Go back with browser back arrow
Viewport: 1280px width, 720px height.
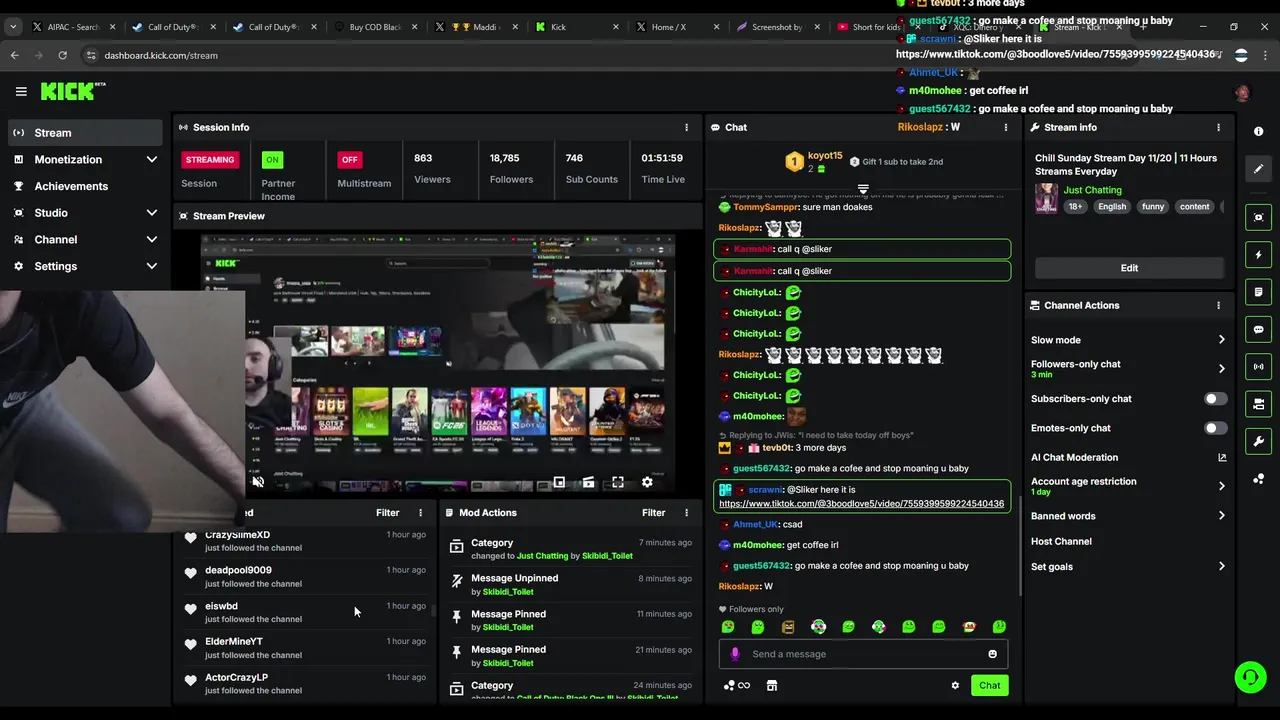[x=15, y=55]
